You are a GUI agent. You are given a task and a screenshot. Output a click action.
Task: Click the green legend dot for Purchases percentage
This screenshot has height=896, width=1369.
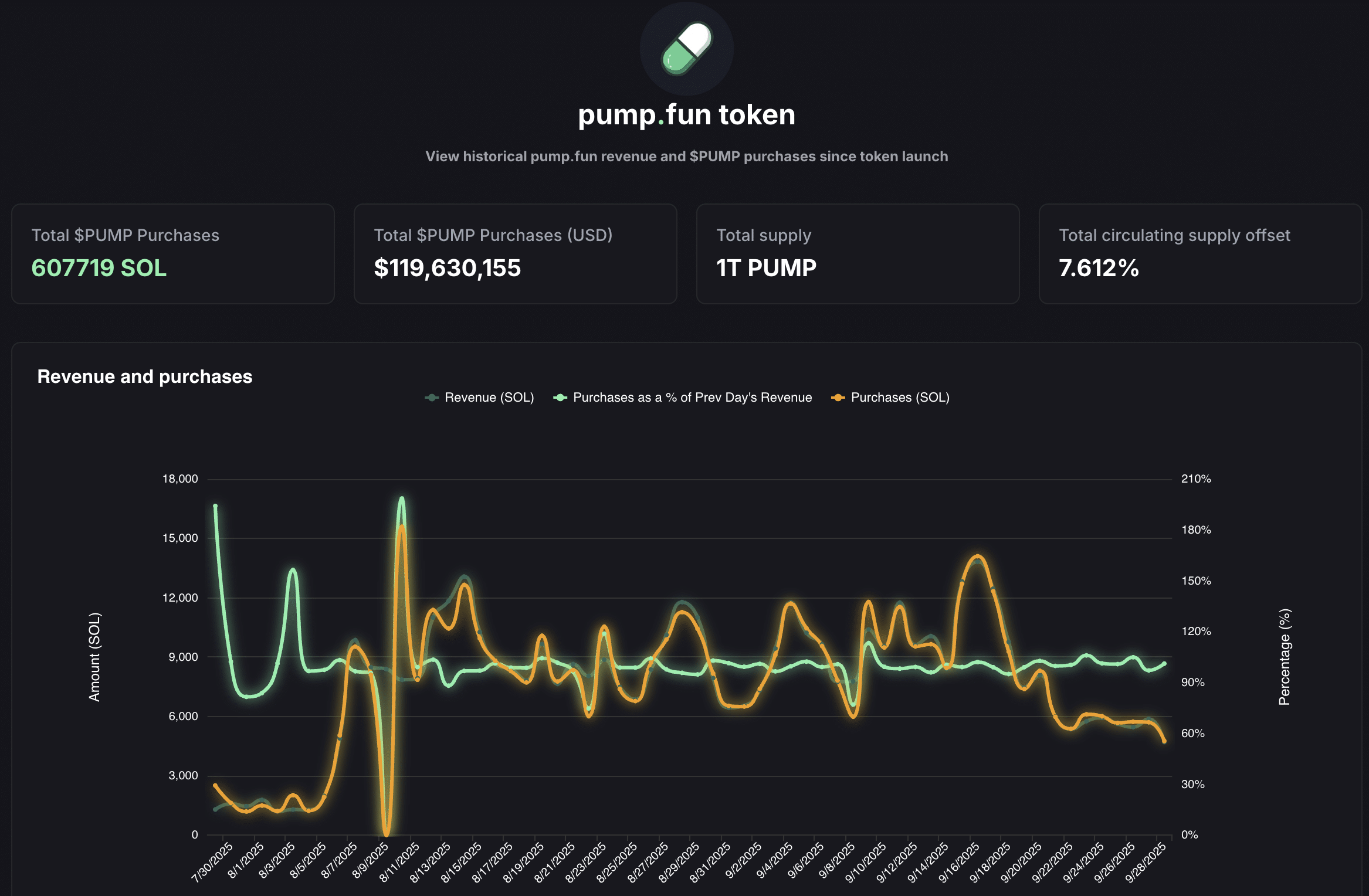[x=559, y=398]
